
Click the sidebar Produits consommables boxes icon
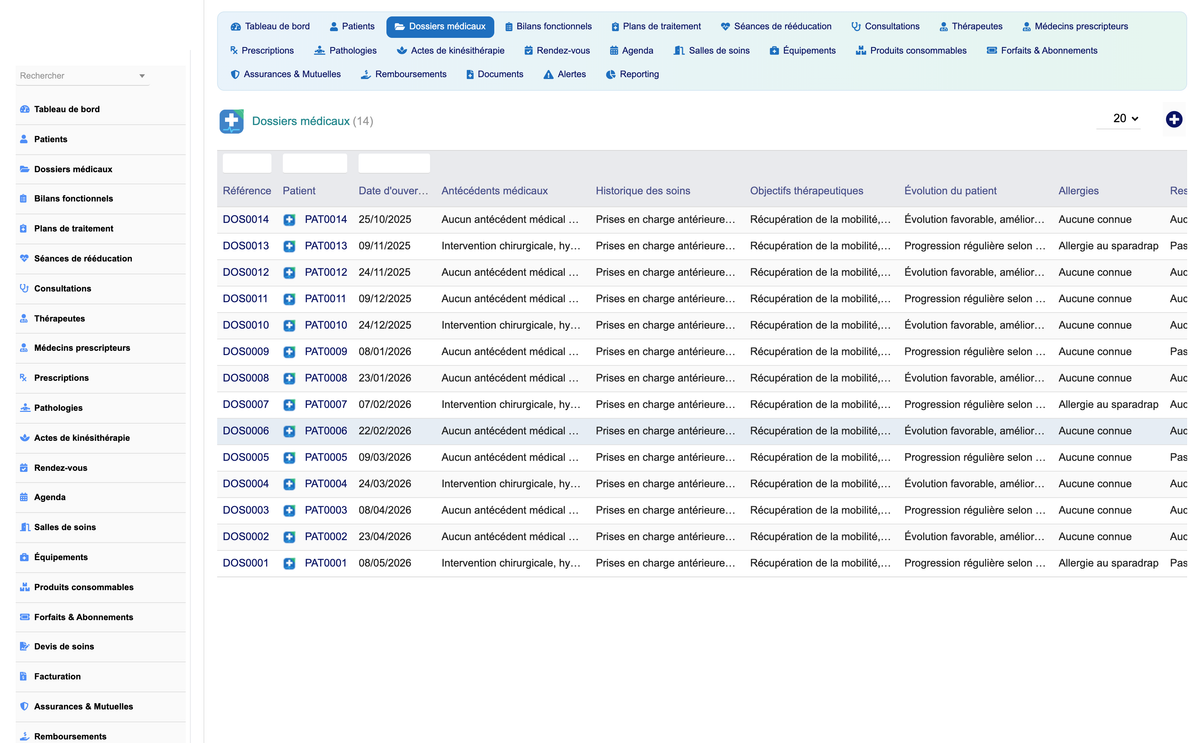[24, 587]
